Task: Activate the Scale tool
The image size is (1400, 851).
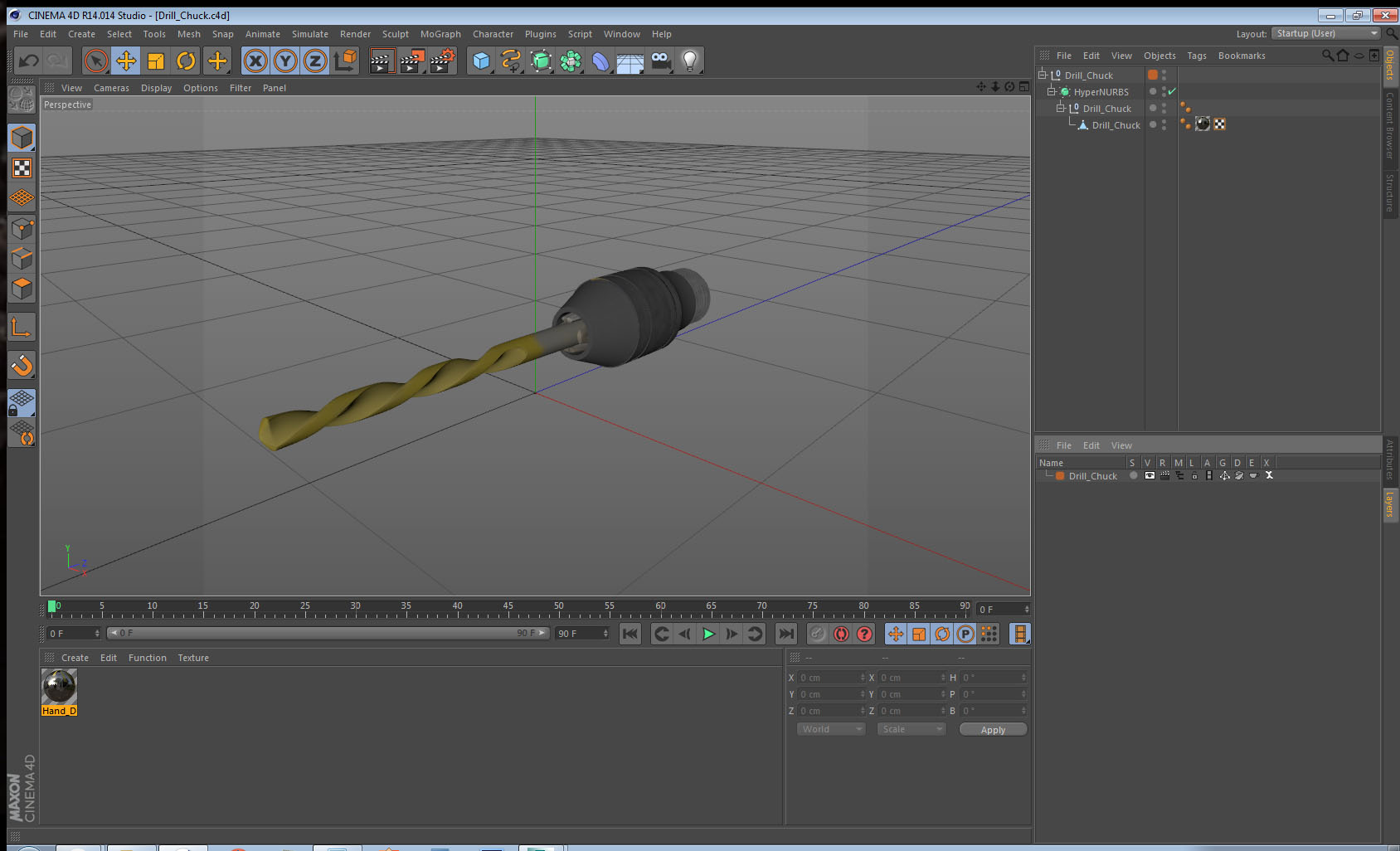Action: (156, 61)
